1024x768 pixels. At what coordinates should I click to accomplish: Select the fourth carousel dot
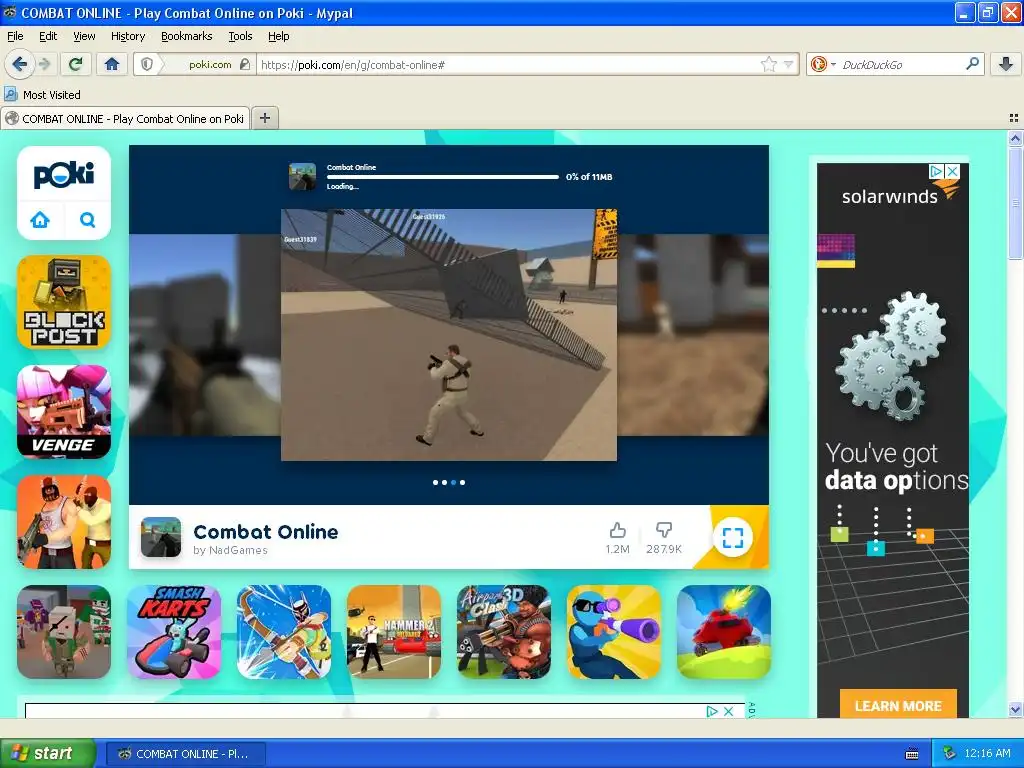pyautogui.click(x=463, y=483)
